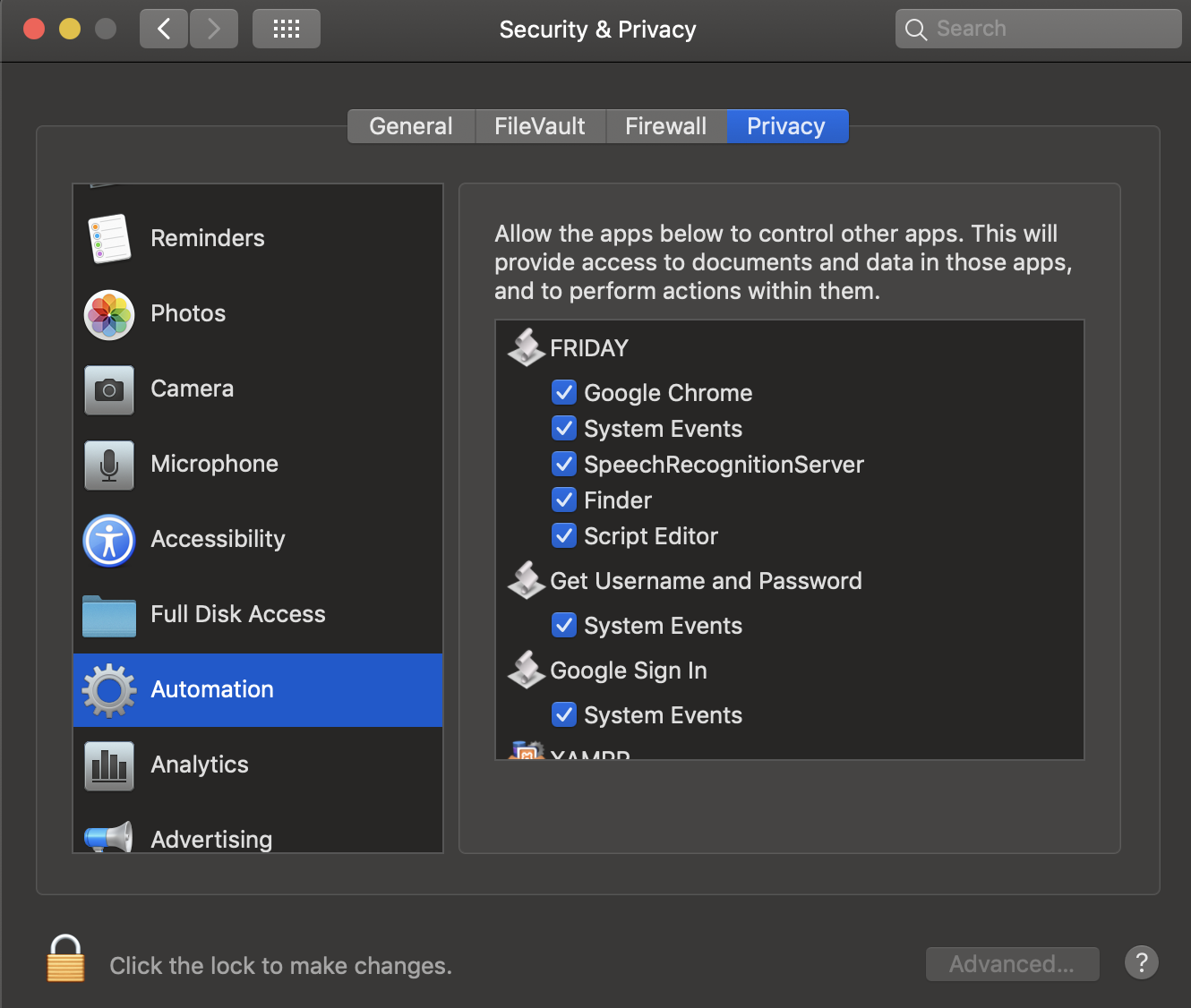Click the Reminders list icon

[109, 238]
